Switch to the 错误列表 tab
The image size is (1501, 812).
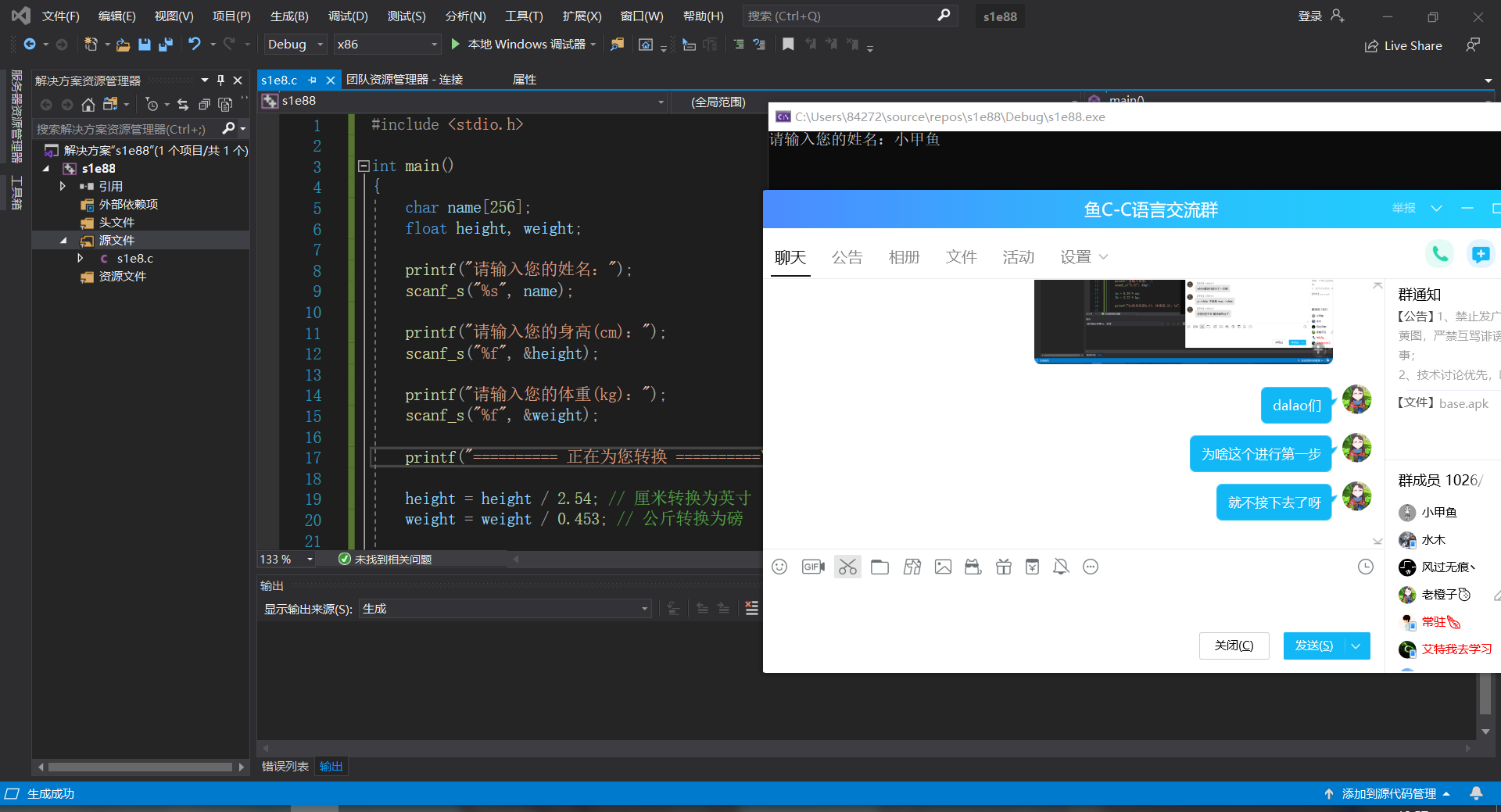click(285, 766)
